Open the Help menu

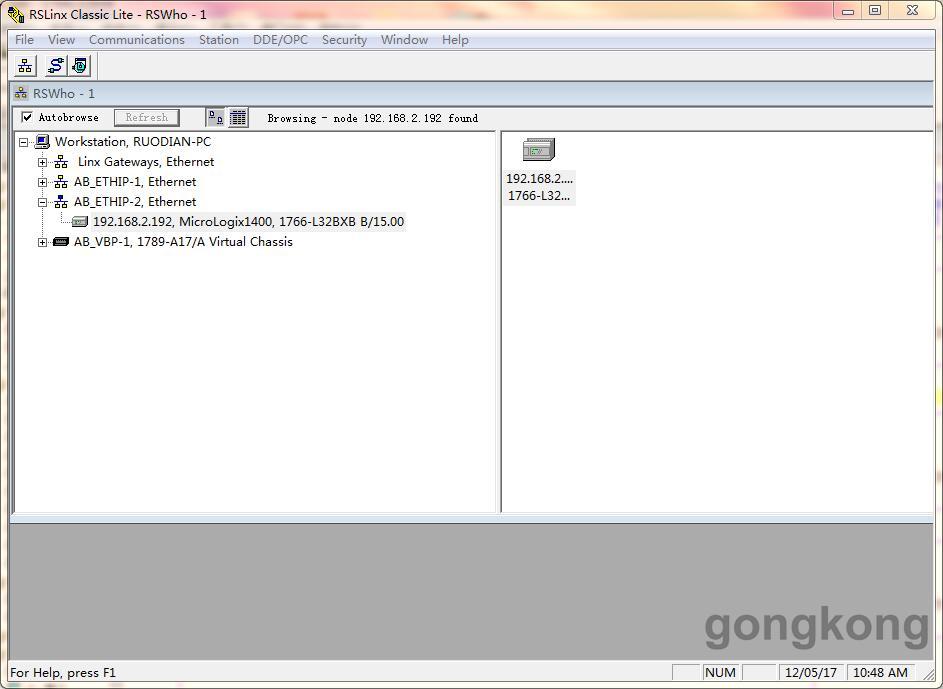(x=455, y=40)
